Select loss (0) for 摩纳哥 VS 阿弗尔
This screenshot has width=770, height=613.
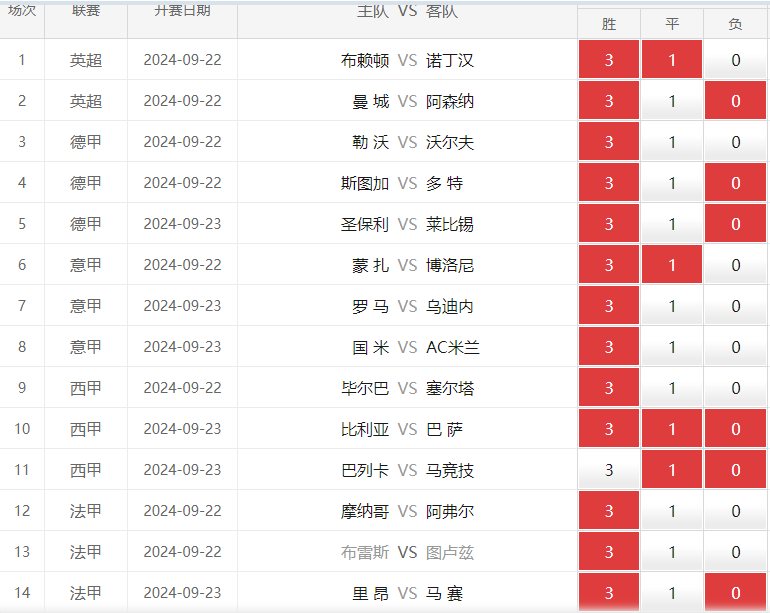pyautogui.click(x=735, y=511)
